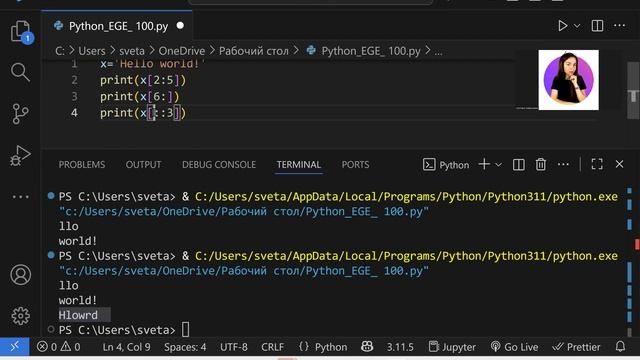Click the unsaved dot on the file tab
This screenshot has width=640, height=360.
(180, 26)
